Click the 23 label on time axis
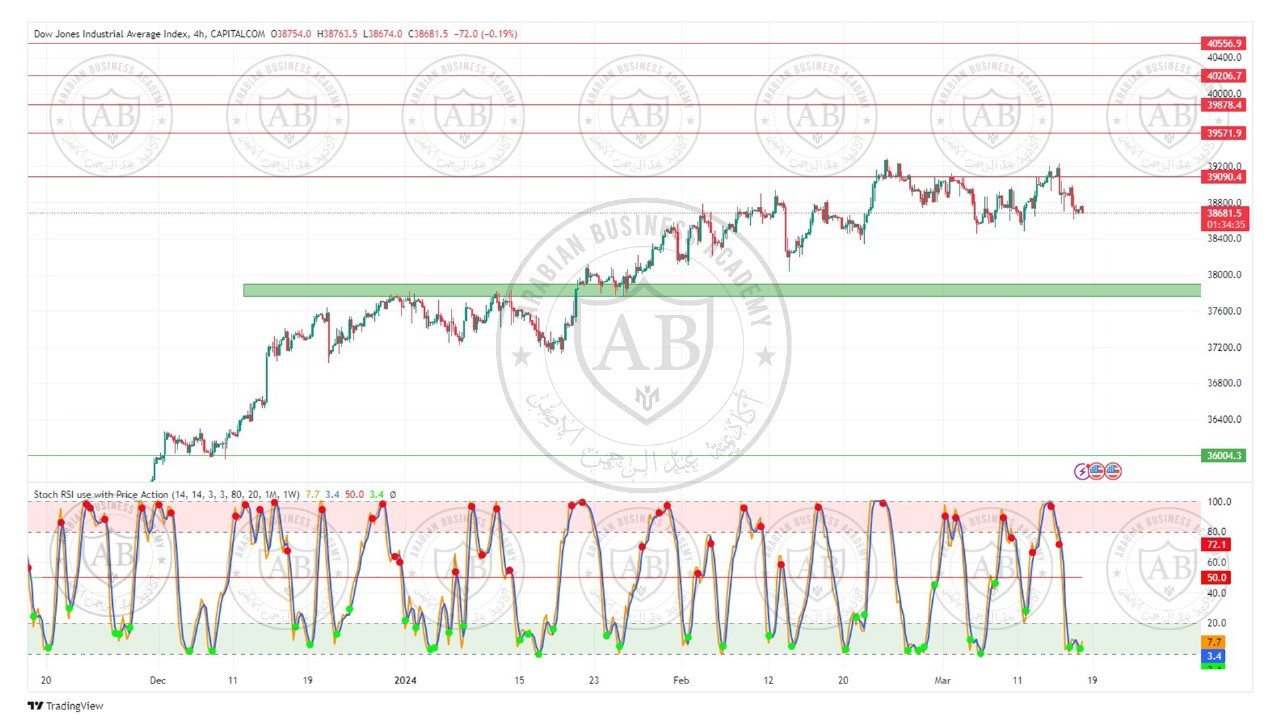1280x720 pixels. [595, 679]
